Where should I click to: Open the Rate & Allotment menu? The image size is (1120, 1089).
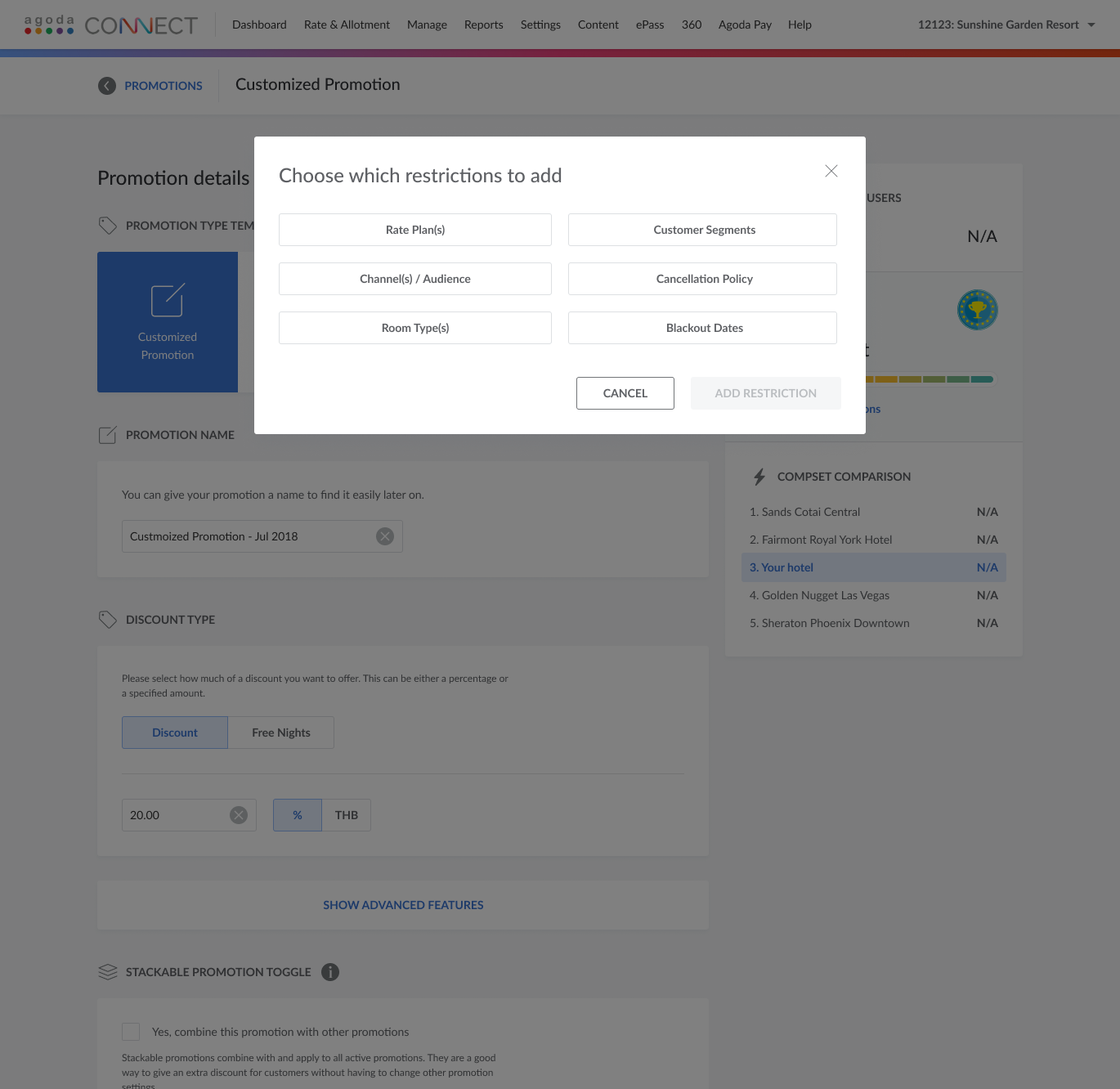click(x=347, y=25)
